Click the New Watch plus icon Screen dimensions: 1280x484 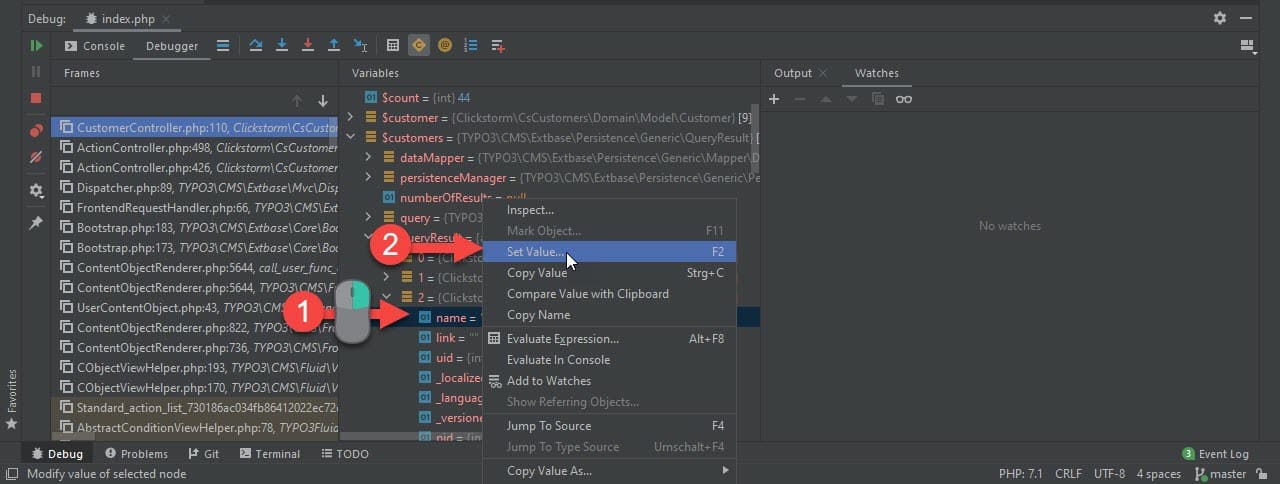click(x=774, y=99)
